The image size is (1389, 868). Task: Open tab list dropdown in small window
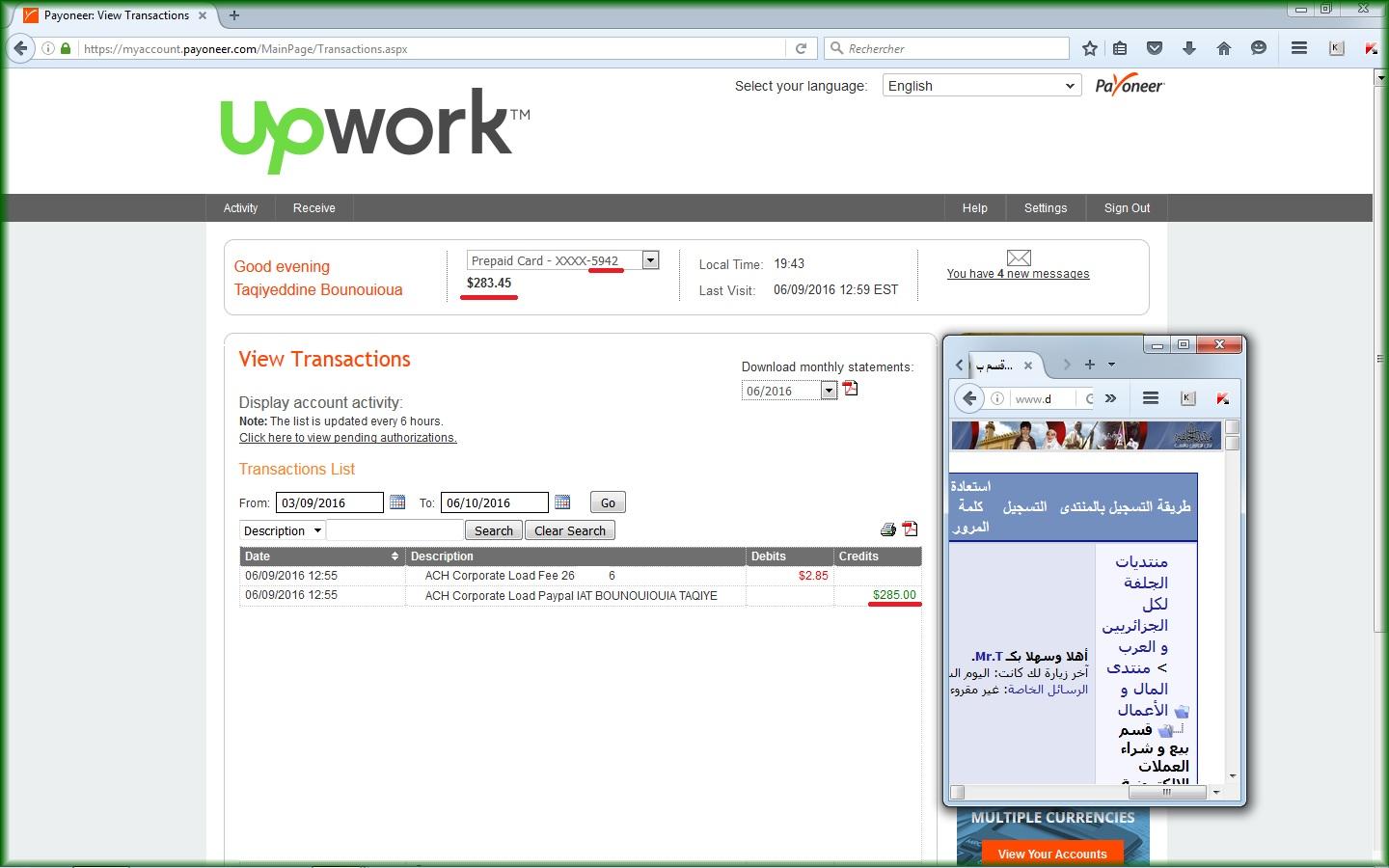click(x=1111, y=365)
